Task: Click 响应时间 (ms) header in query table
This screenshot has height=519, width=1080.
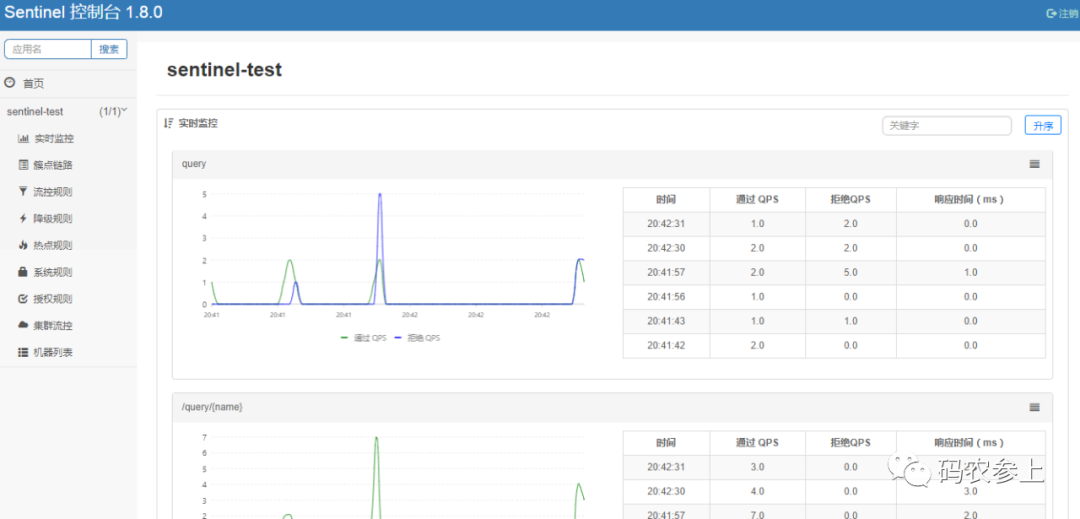Action: [970, 200]
